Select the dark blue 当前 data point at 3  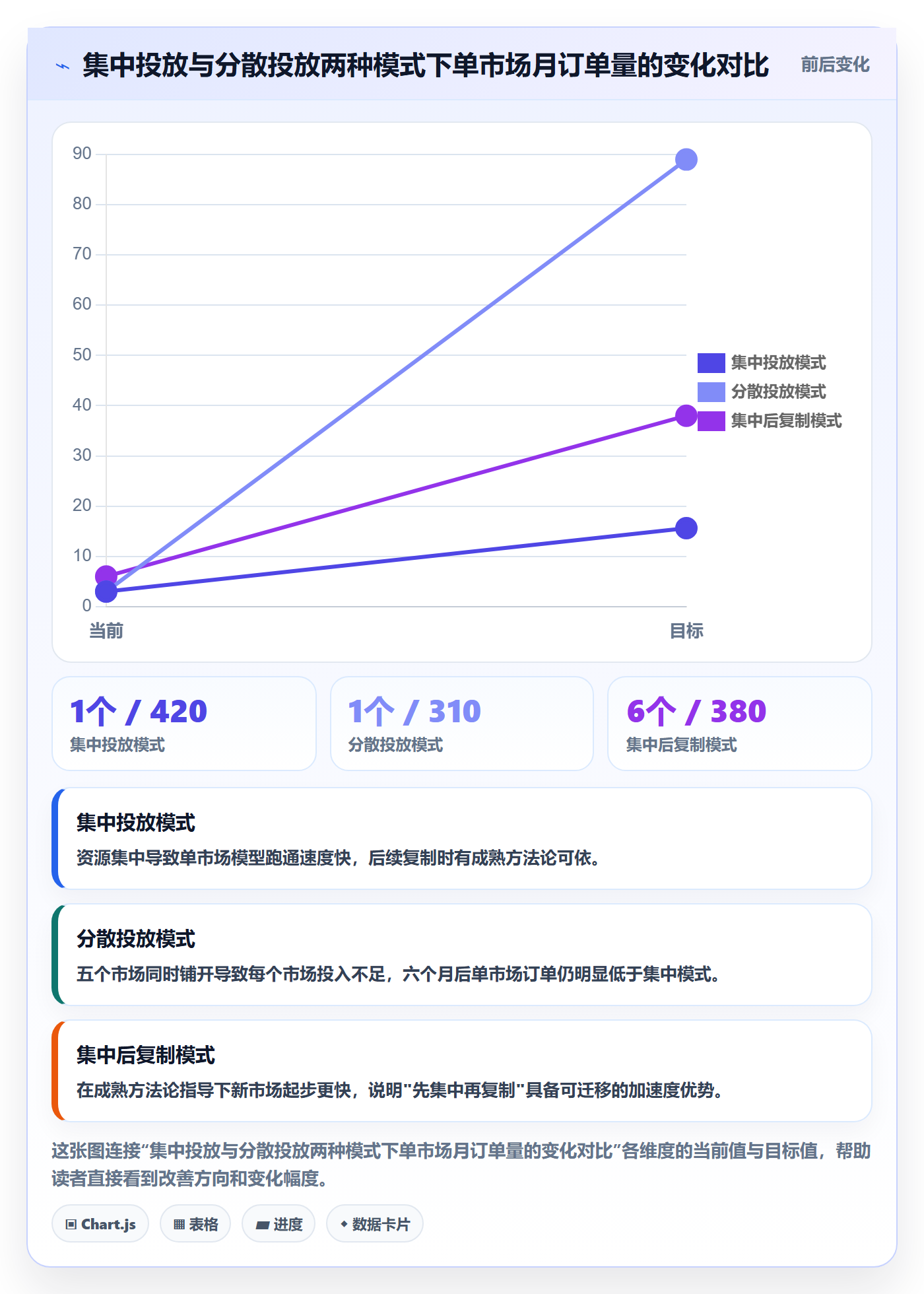point(106,592)
